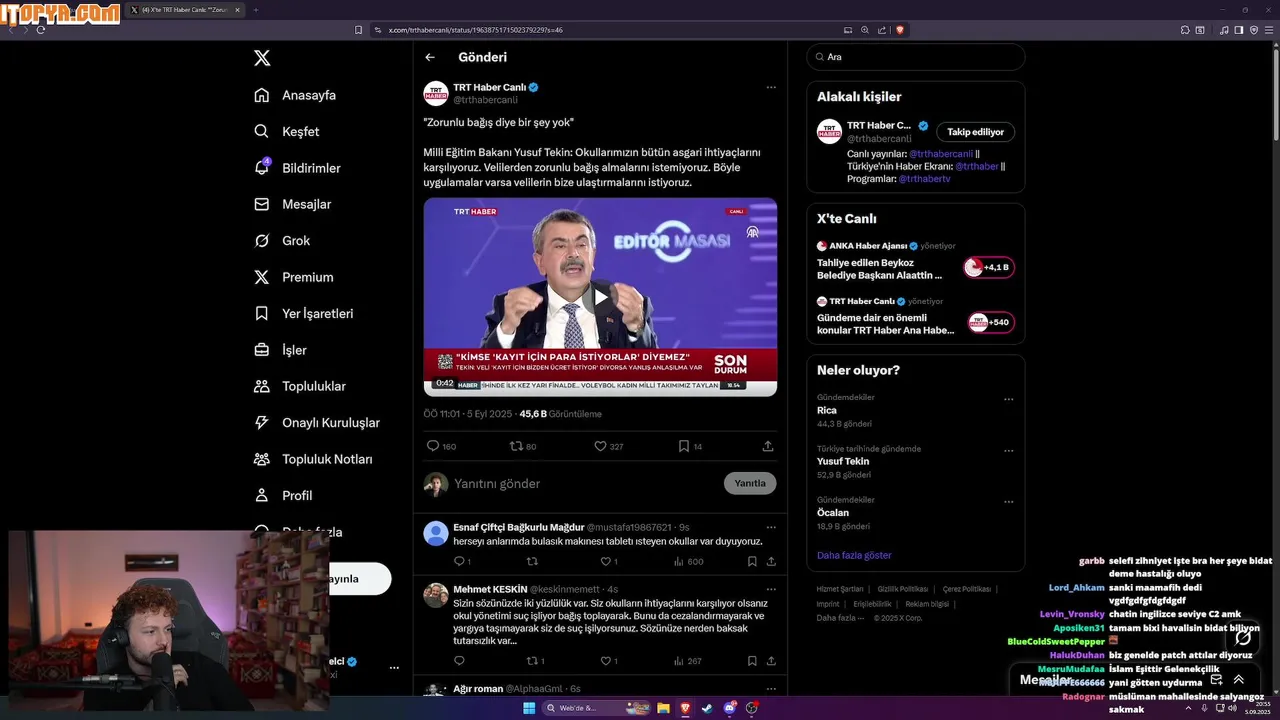This screenshot has height=720, width=1280.
Task: Open options for Rica trend
Action: click(x=1008, y=399)
